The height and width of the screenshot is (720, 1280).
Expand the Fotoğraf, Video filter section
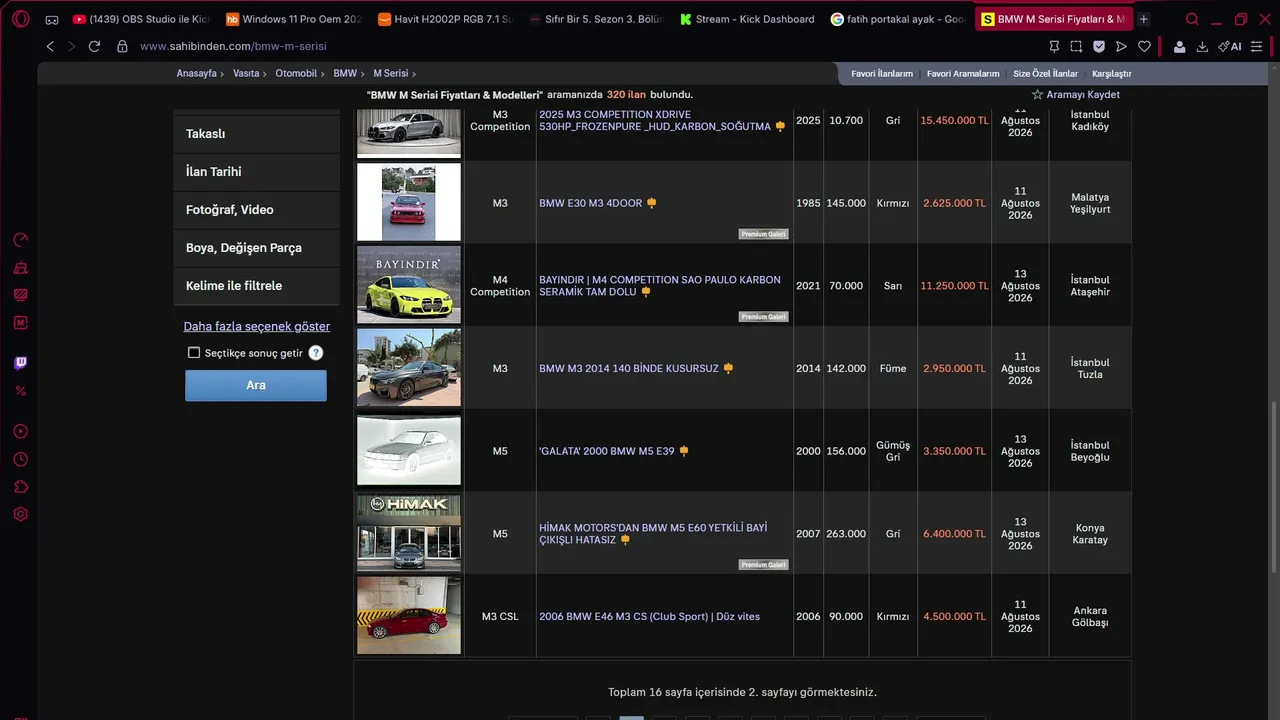[x=256, y=210]
